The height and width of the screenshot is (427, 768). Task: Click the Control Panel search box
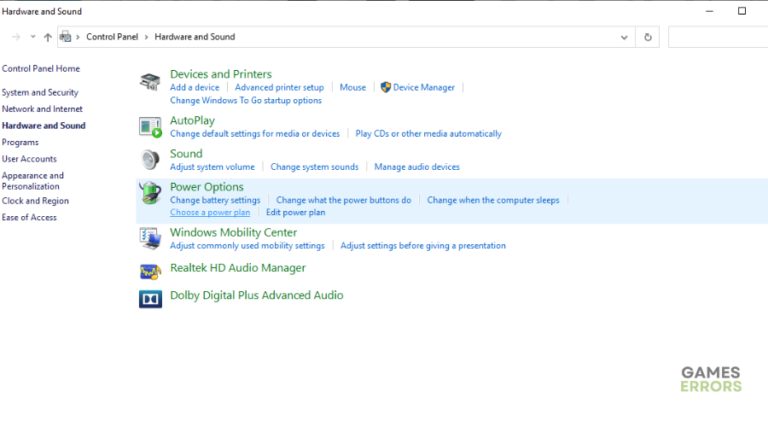(x=717, y=37)
